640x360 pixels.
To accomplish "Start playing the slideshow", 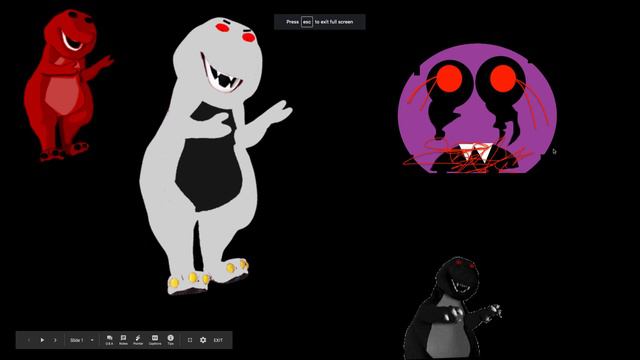I will click(42, 340).
